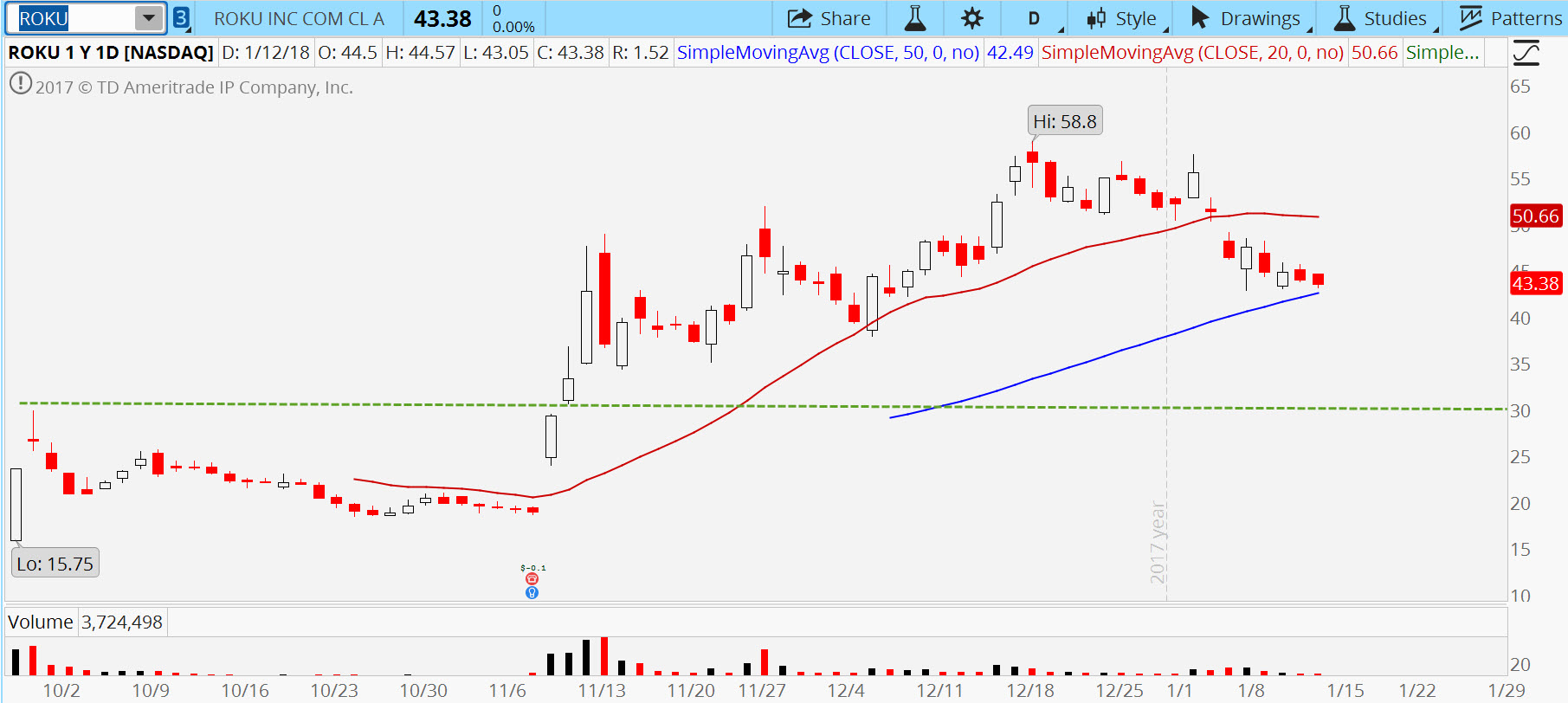Click the red 43.38 price axis tag

pyautogui.click(x=1536, y=283)
